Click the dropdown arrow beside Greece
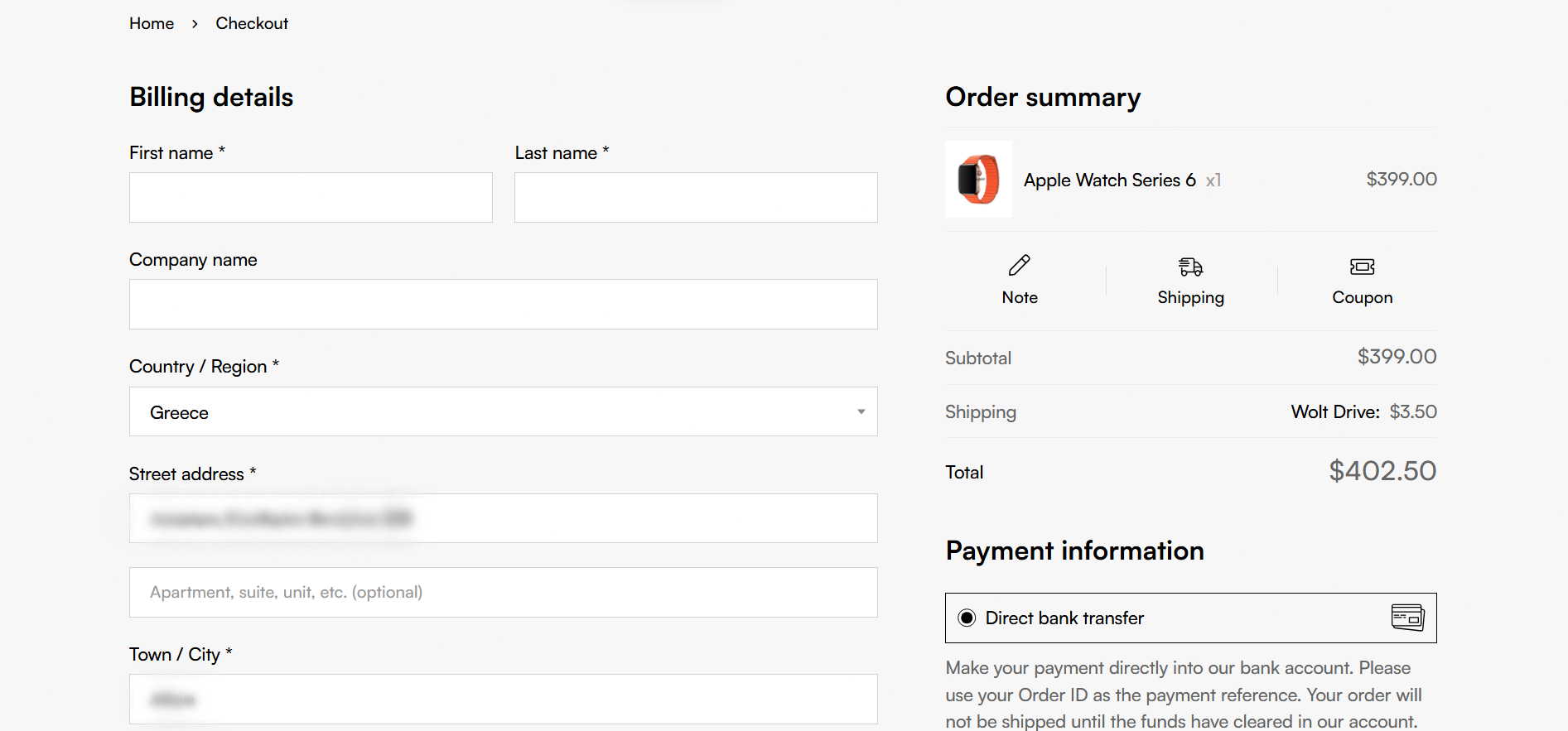 (x=861, y=412)
